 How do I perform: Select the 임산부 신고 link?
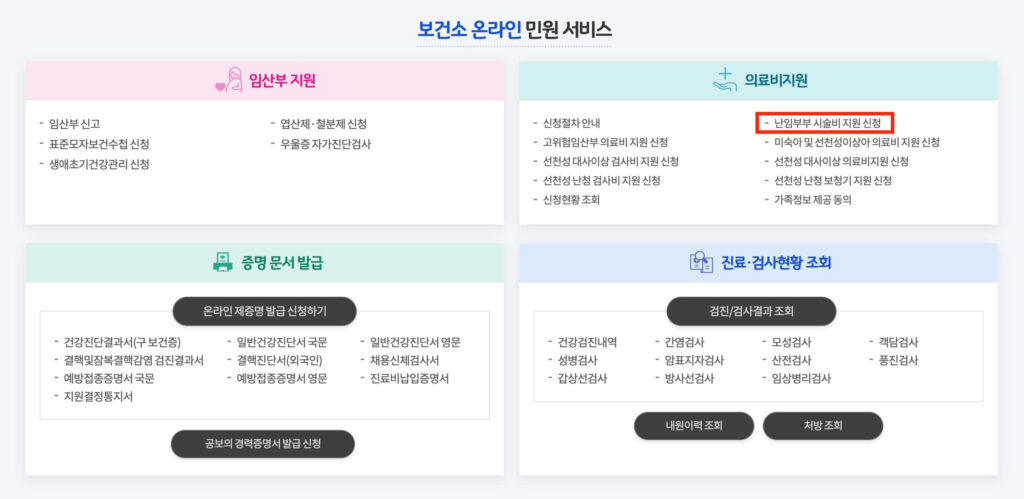[74, 124]
